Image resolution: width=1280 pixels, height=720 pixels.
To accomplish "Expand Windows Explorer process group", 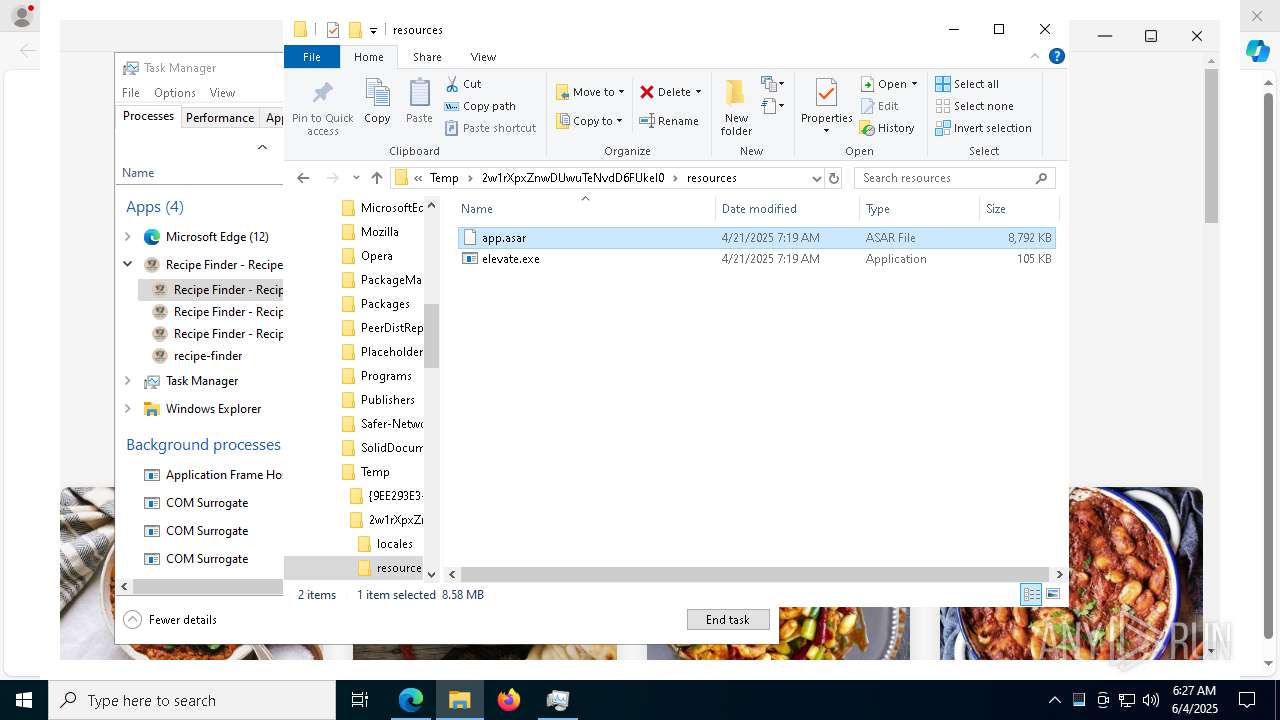I will click(127, 409).
